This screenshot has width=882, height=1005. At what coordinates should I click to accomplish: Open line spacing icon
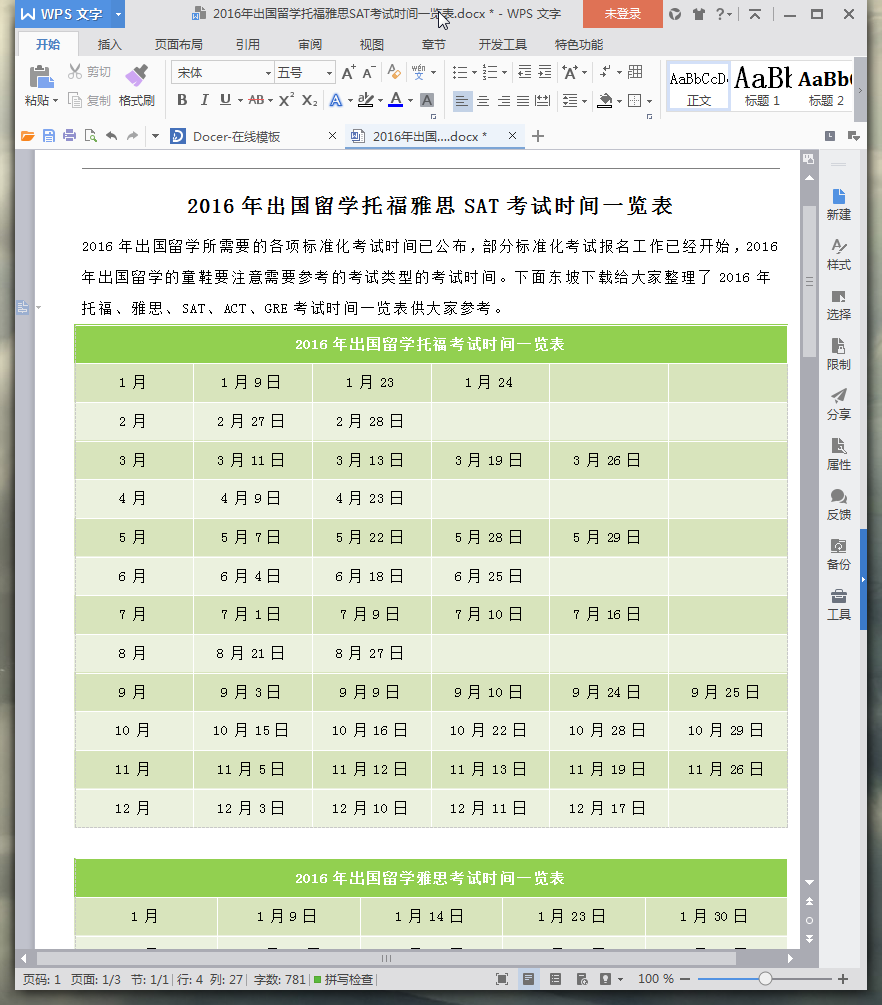tap(569, 101)
